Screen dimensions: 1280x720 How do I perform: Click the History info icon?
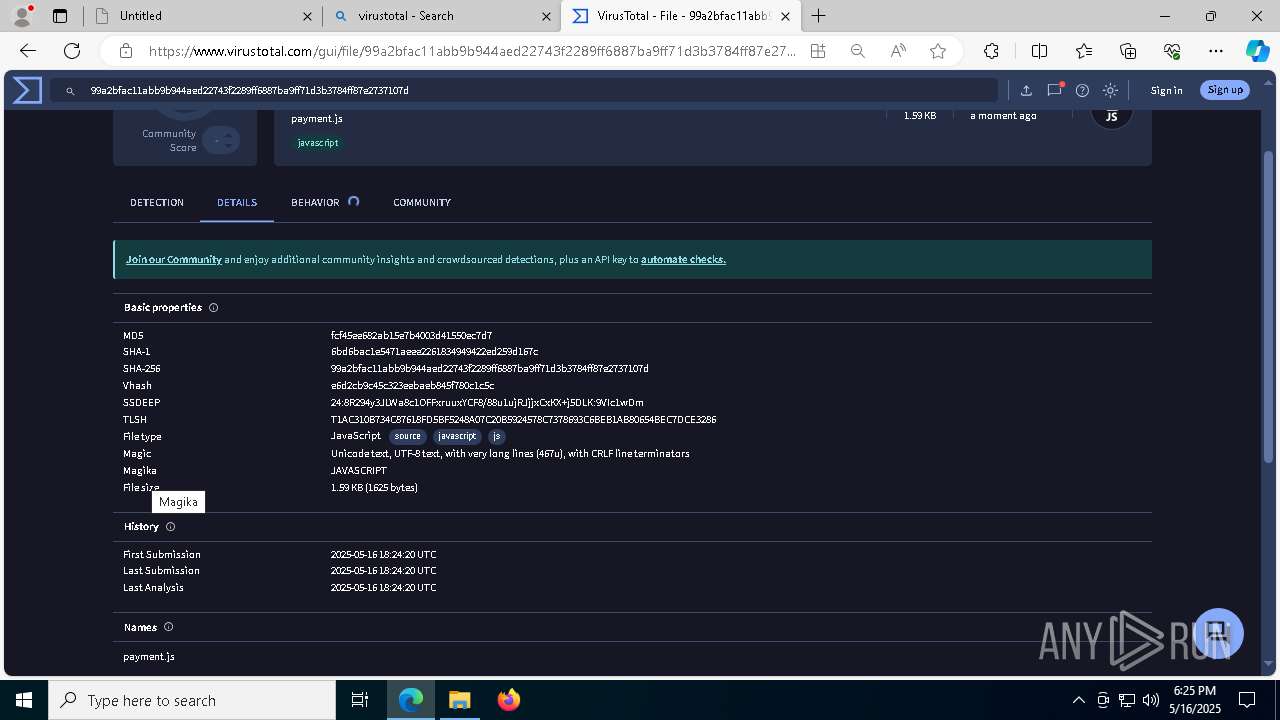(x=170, y=526)
